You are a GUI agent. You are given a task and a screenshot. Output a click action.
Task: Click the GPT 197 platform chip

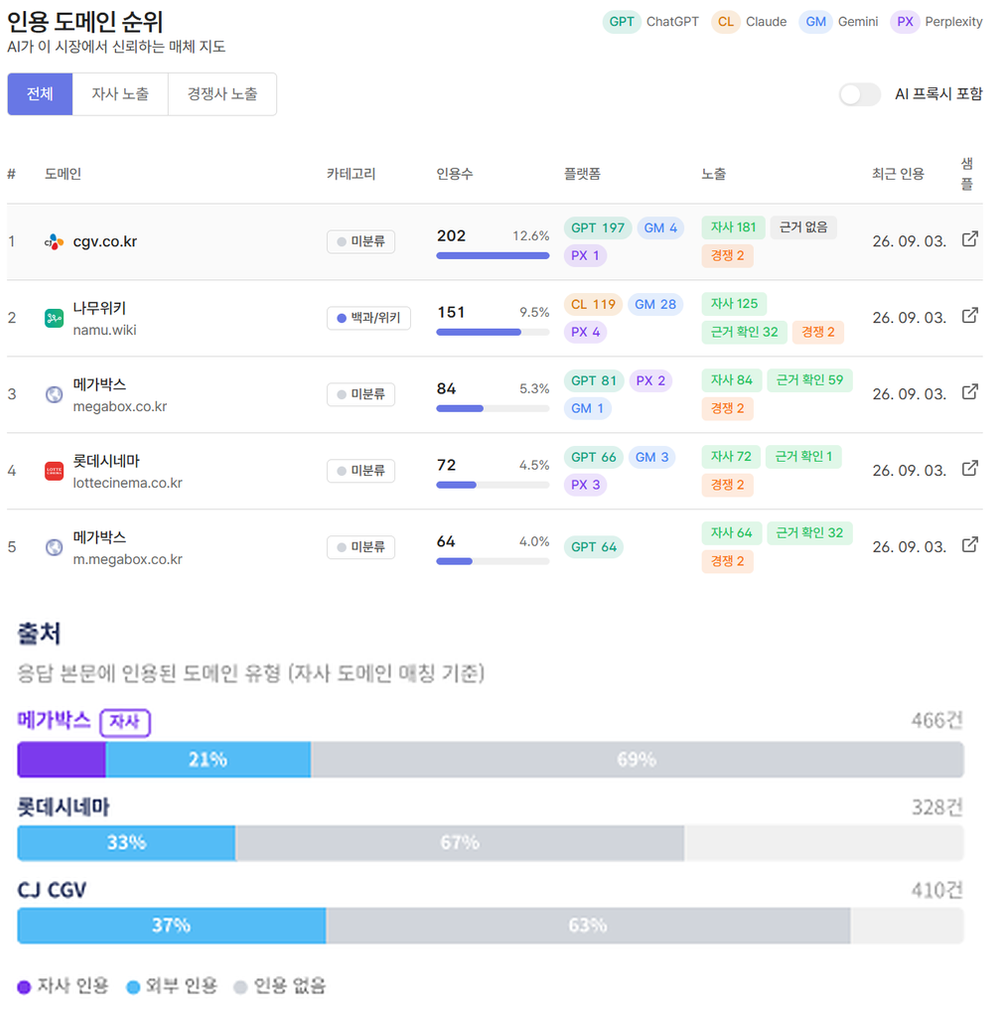click(598, 228)
